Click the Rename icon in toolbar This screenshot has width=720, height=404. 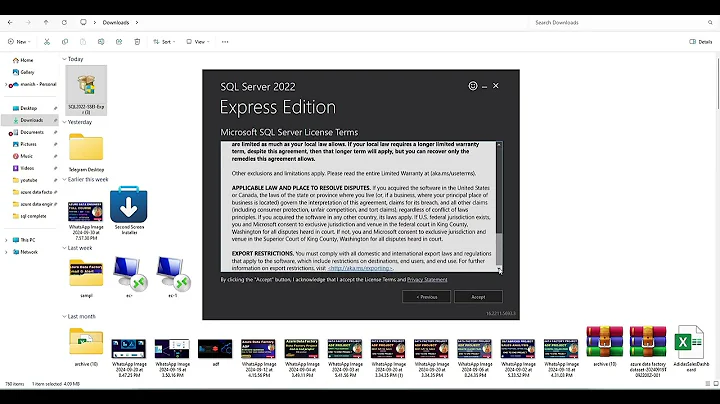[101, 42]
